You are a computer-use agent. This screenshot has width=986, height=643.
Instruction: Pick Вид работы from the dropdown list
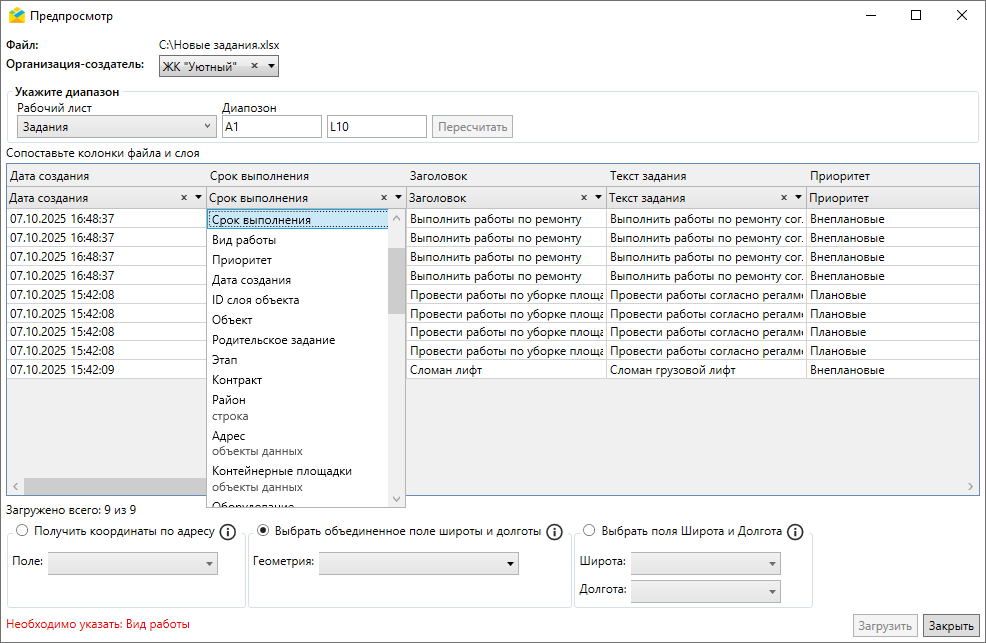pyautogui.click(x=244, y=240)
